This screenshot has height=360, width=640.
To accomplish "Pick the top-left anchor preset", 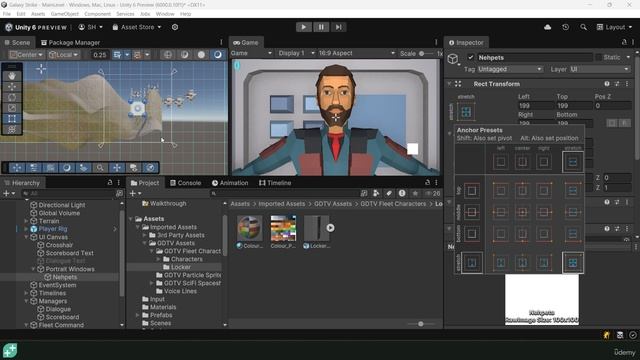I will pyautogui.click(x=500, y=190).
